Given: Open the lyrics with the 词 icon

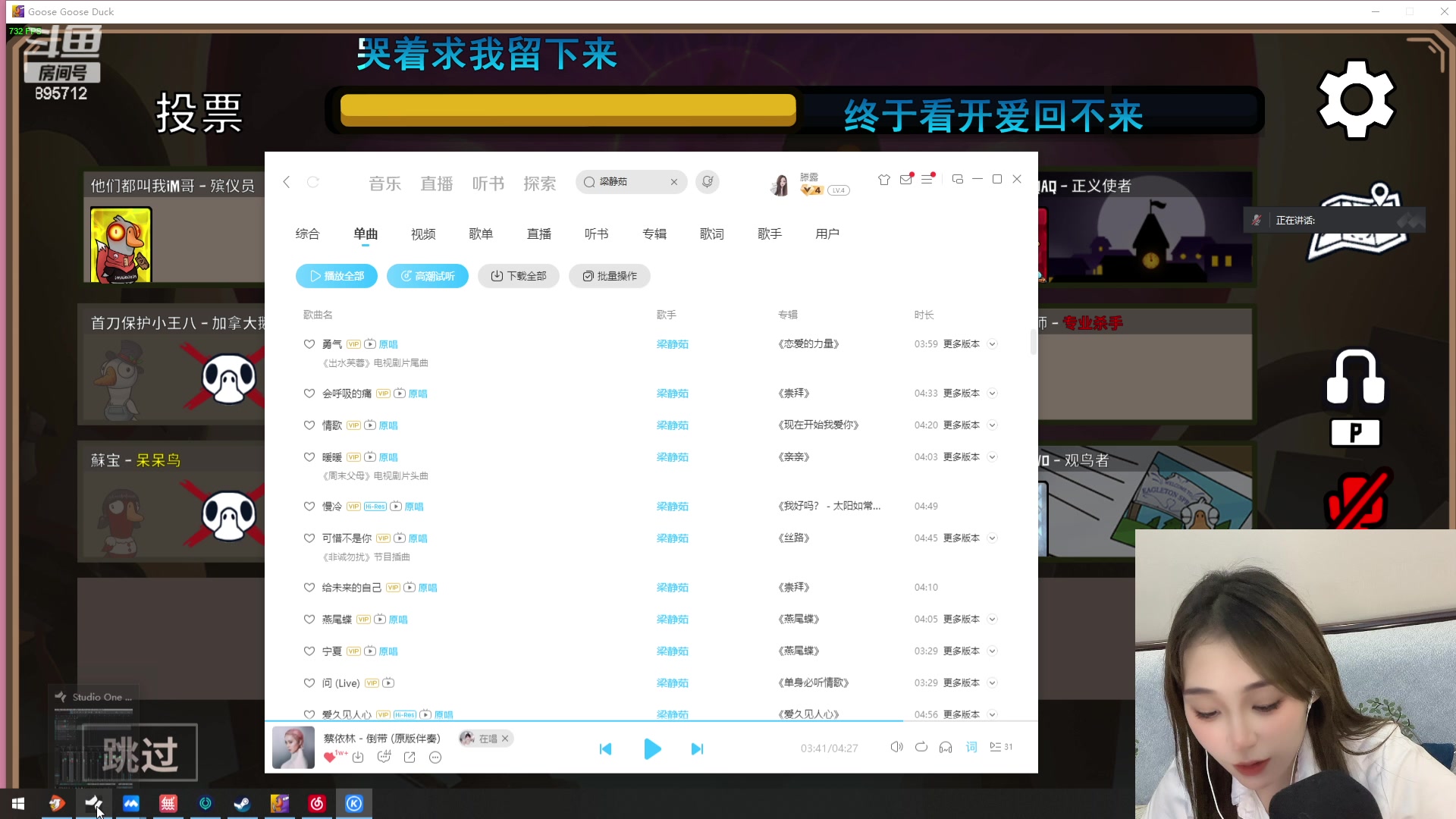Looking at the screenshot, I should tap(971, 747).
